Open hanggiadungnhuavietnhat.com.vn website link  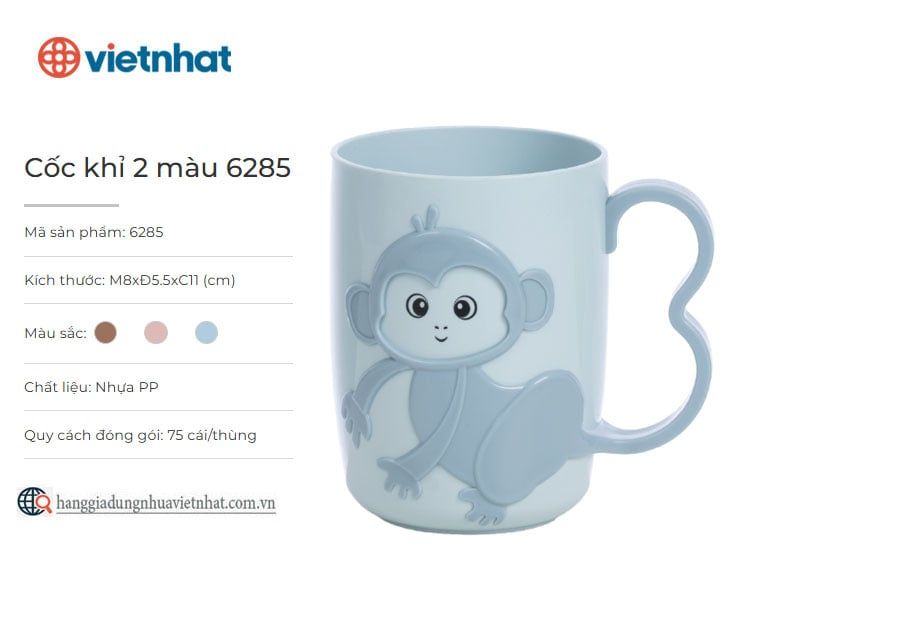pyautogui.click(x=166, y=503)
